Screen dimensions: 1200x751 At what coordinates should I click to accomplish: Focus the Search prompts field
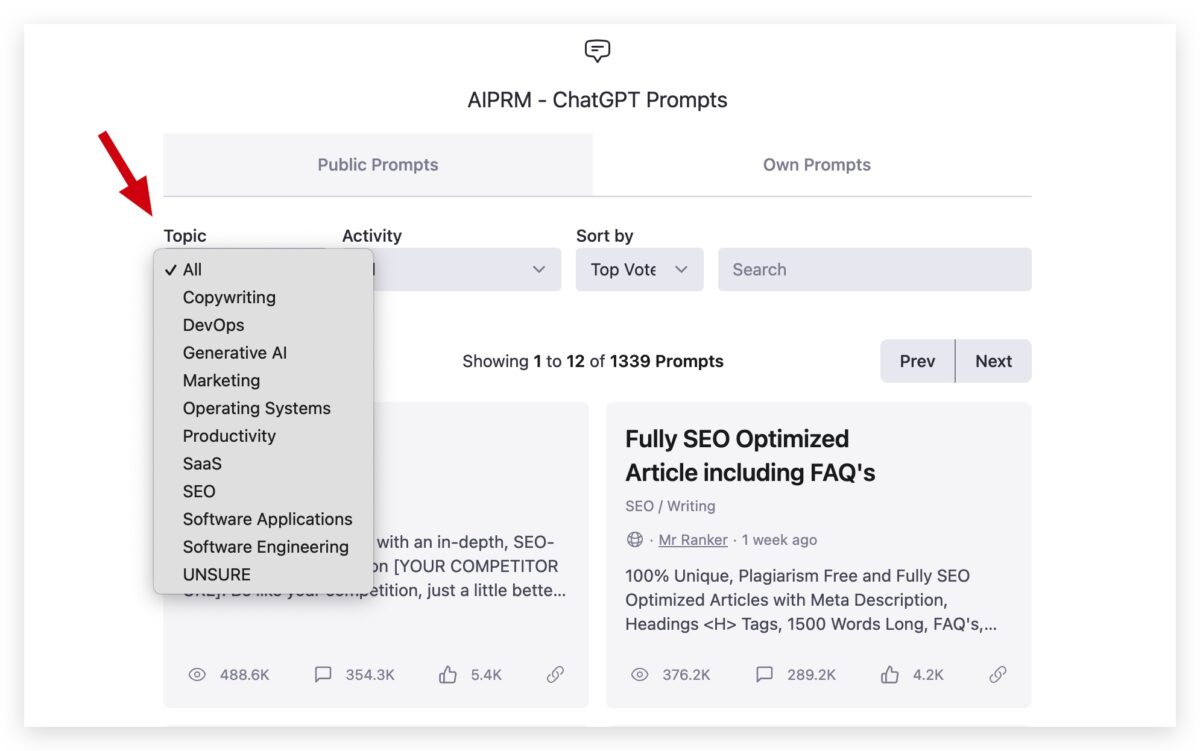[874, 269]
